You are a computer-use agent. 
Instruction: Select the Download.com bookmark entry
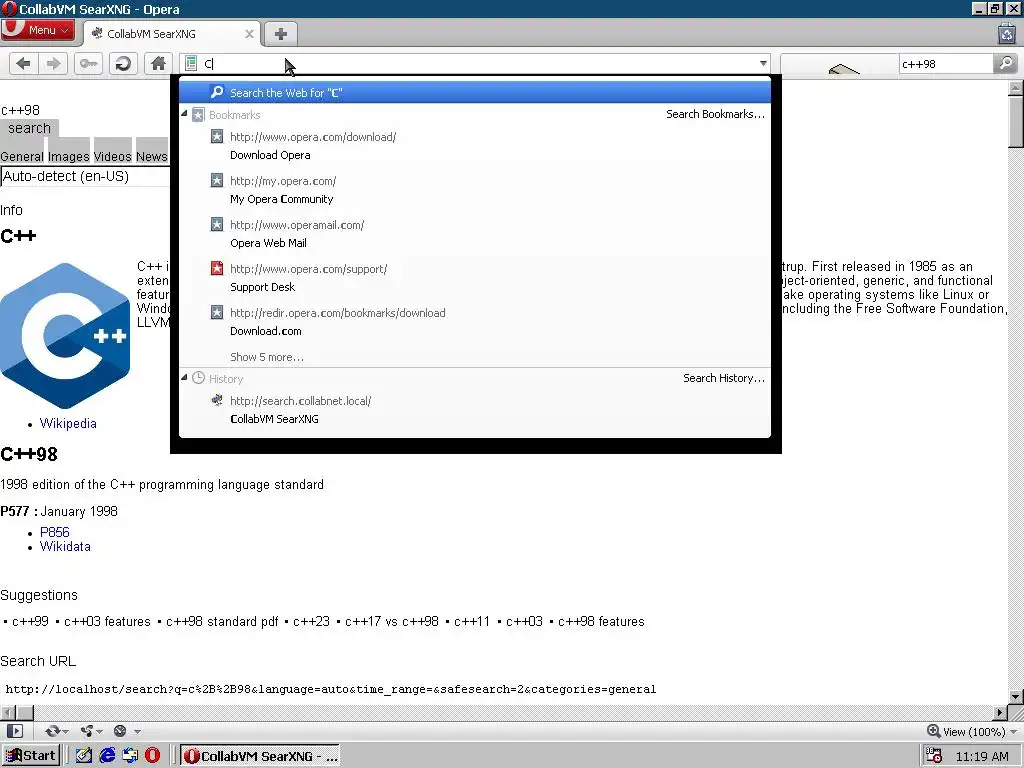tap(475, 321)
